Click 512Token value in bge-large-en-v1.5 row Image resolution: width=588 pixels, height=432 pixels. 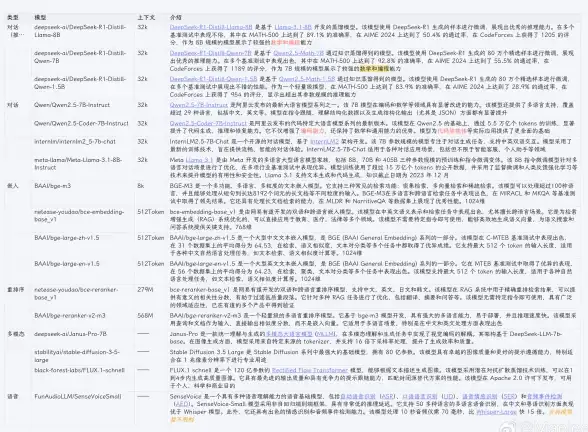150,264
